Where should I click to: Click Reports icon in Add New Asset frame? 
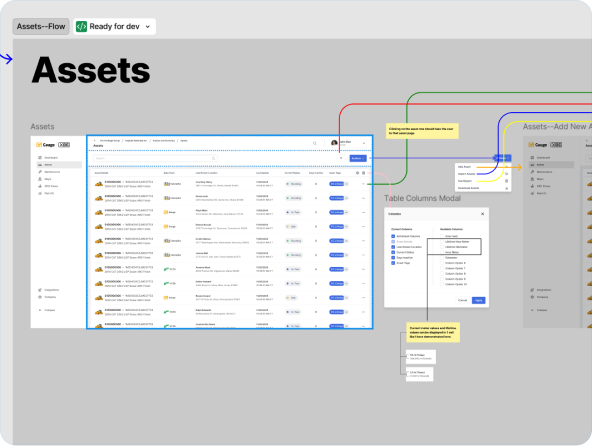(532, 193)
